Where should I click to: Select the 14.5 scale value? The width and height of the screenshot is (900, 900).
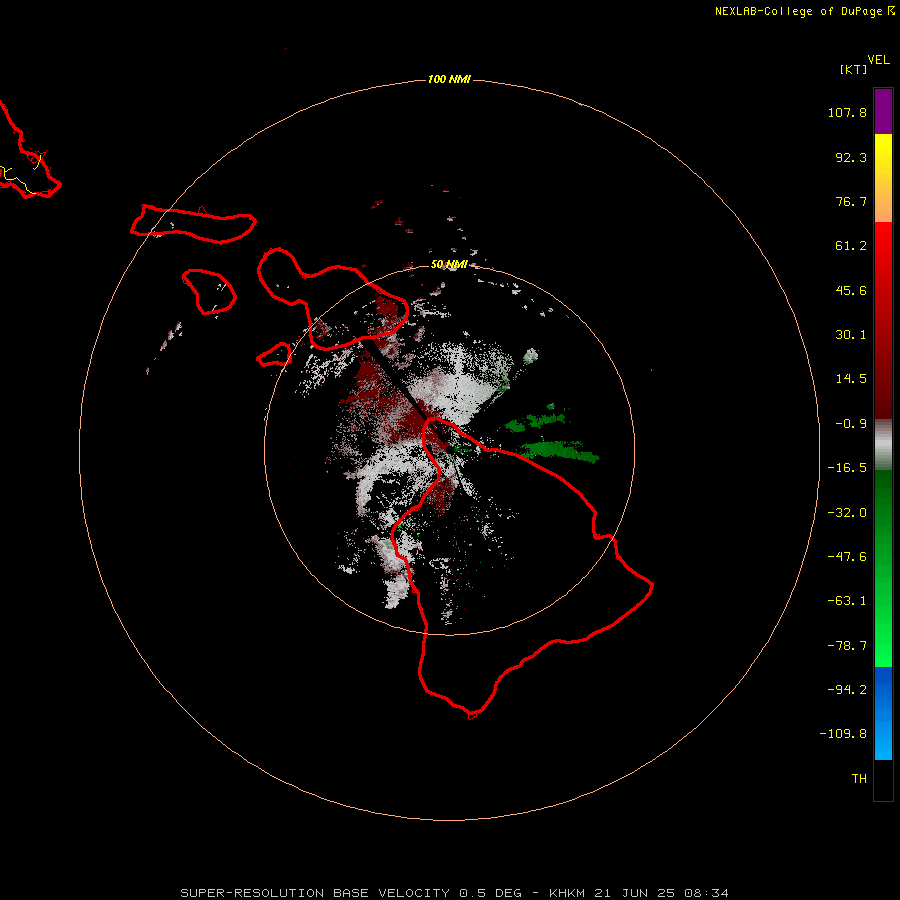[851, 379]
